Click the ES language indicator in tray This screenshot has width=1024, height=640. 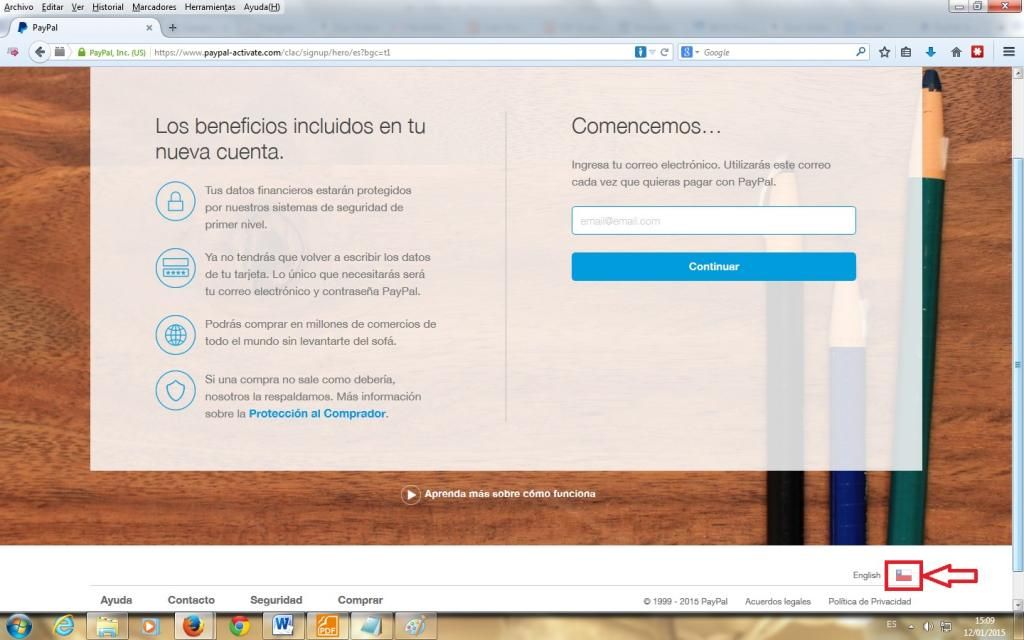pyautogui.click(x=891, y=625)
